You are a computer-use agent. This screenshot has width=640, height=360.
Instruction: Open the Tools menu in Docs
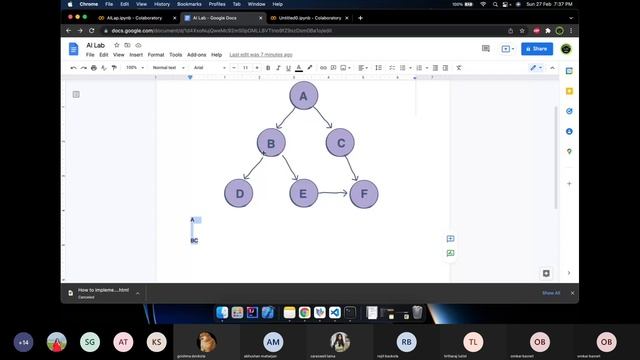(176, 55)
